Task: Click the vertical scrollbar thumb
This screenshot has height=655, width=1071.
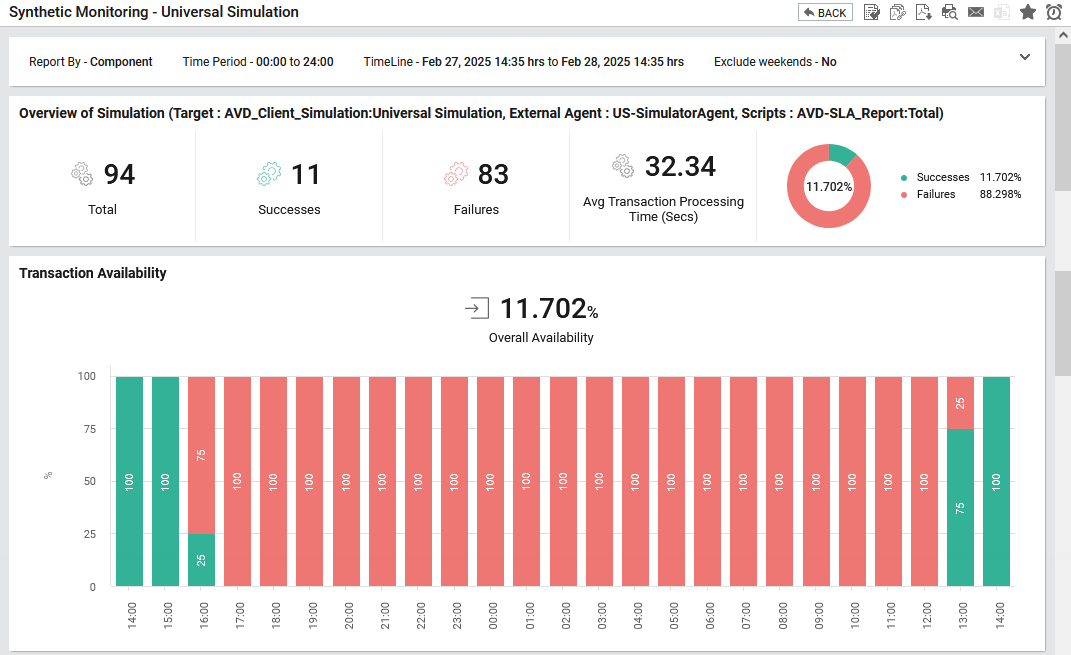Action: coord(1062,322)
